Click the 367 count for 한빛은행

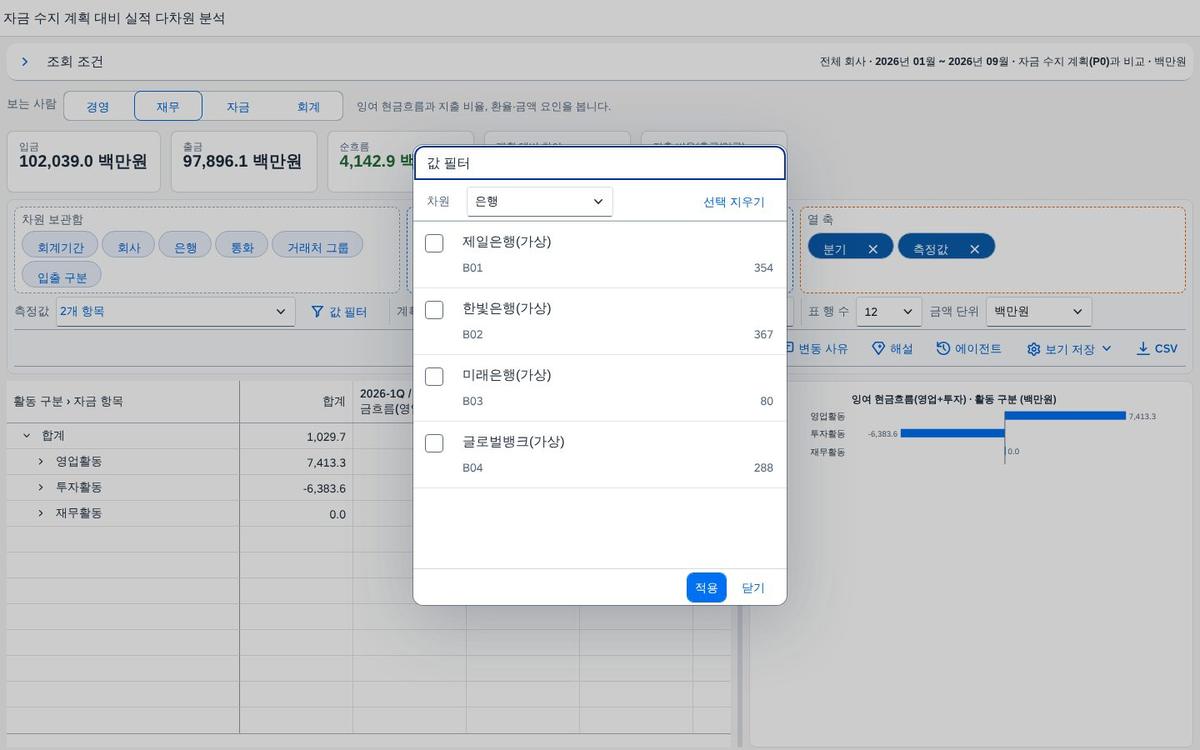tap(763, 335)
